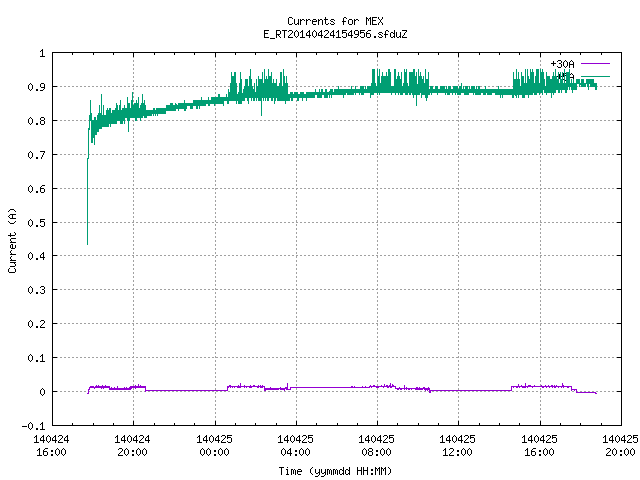Click the y-axis value '0.8'
This screenshot has width=640, height=480.
point(36,121)
